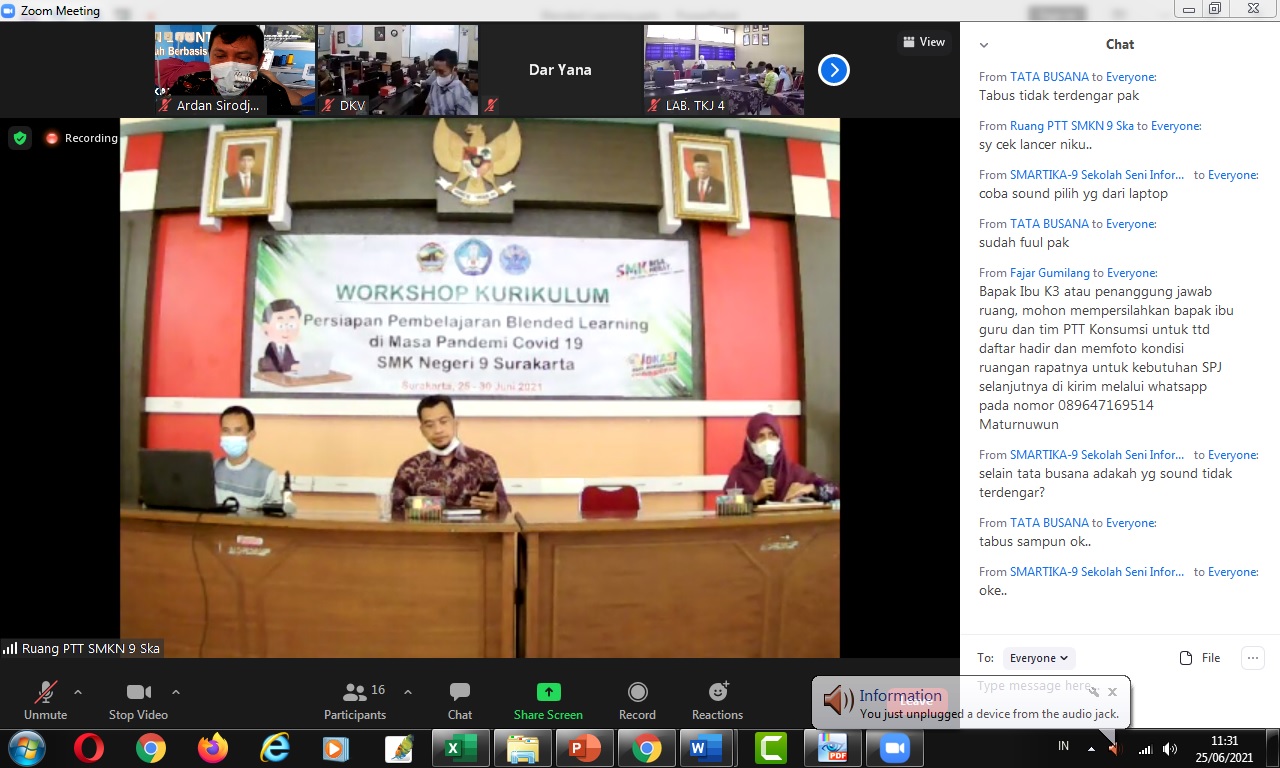Click the message "Tabus tidak terdengar pak"

[x=1059, y=96]
